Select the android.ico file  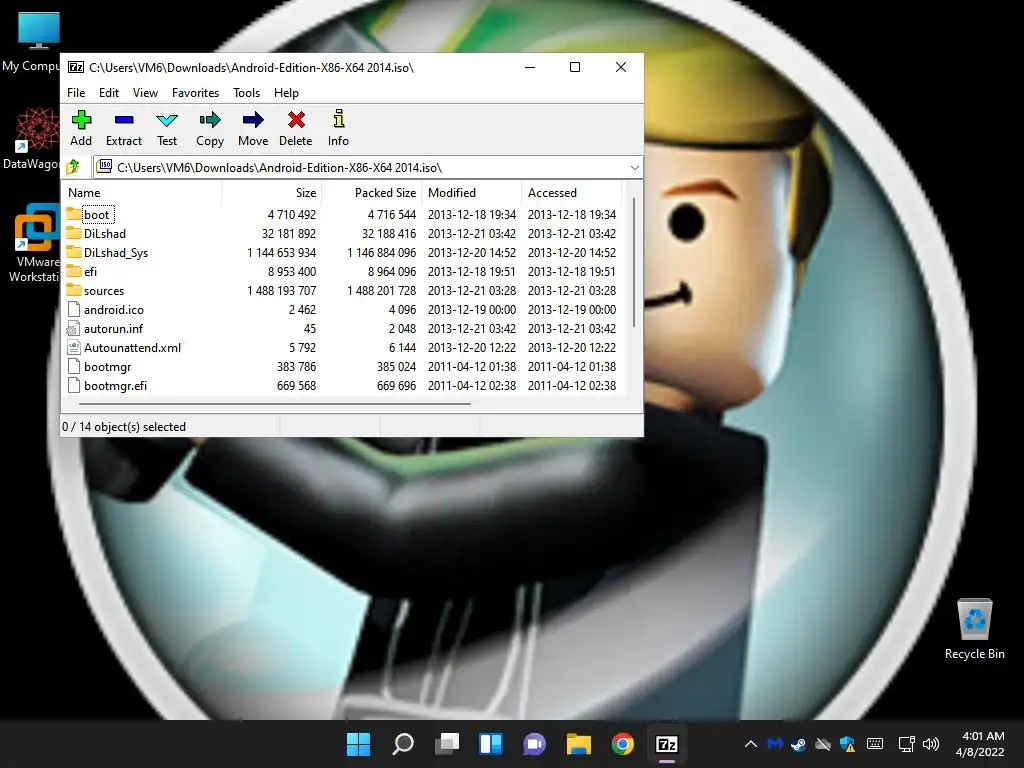[105, 310]
